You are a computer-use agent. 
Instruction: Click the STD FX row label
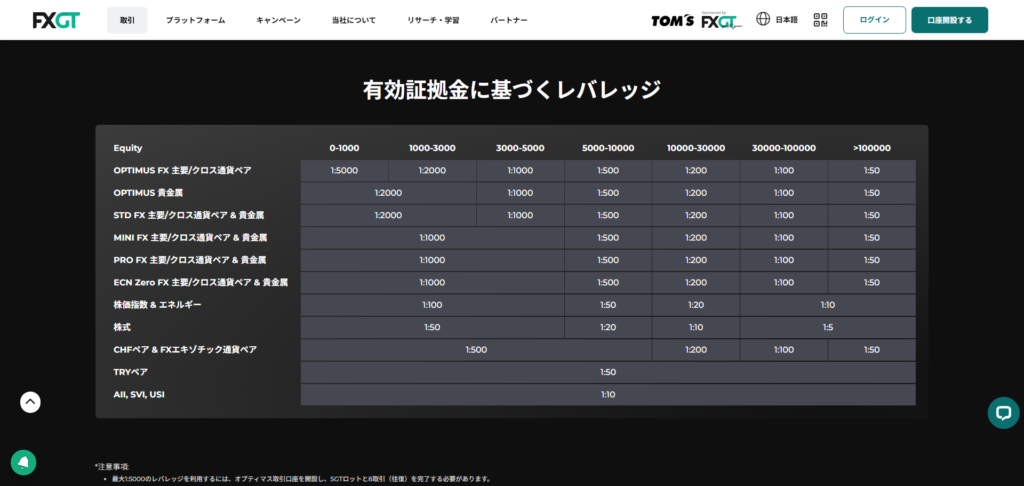189,215
